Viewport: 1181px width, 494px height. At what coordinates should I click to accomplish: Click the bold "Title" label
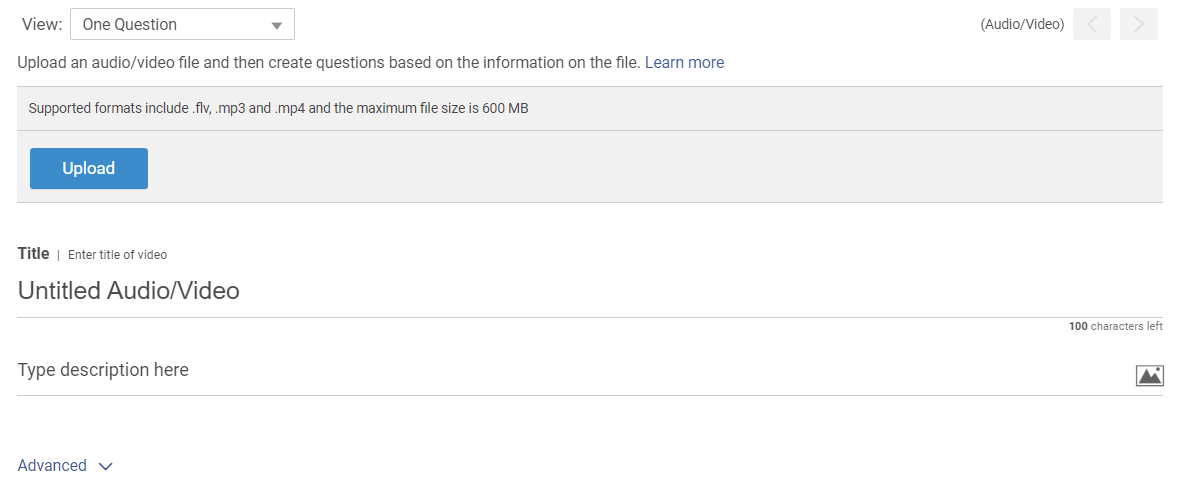coord(34,254)
